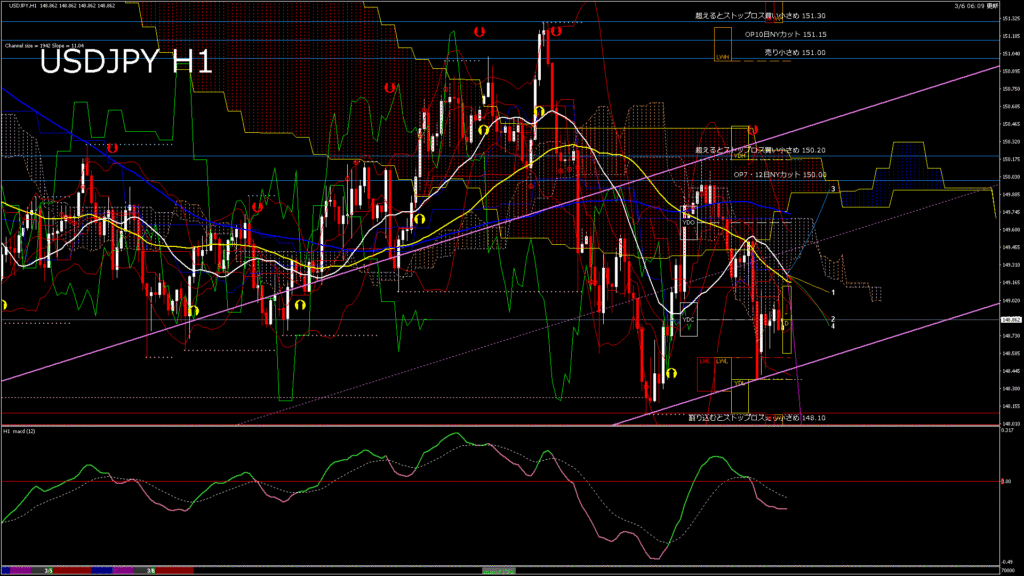Click the yellow arrow marker at the lowest trough
Screen dimensions: 1024x576
pos(673,373)
